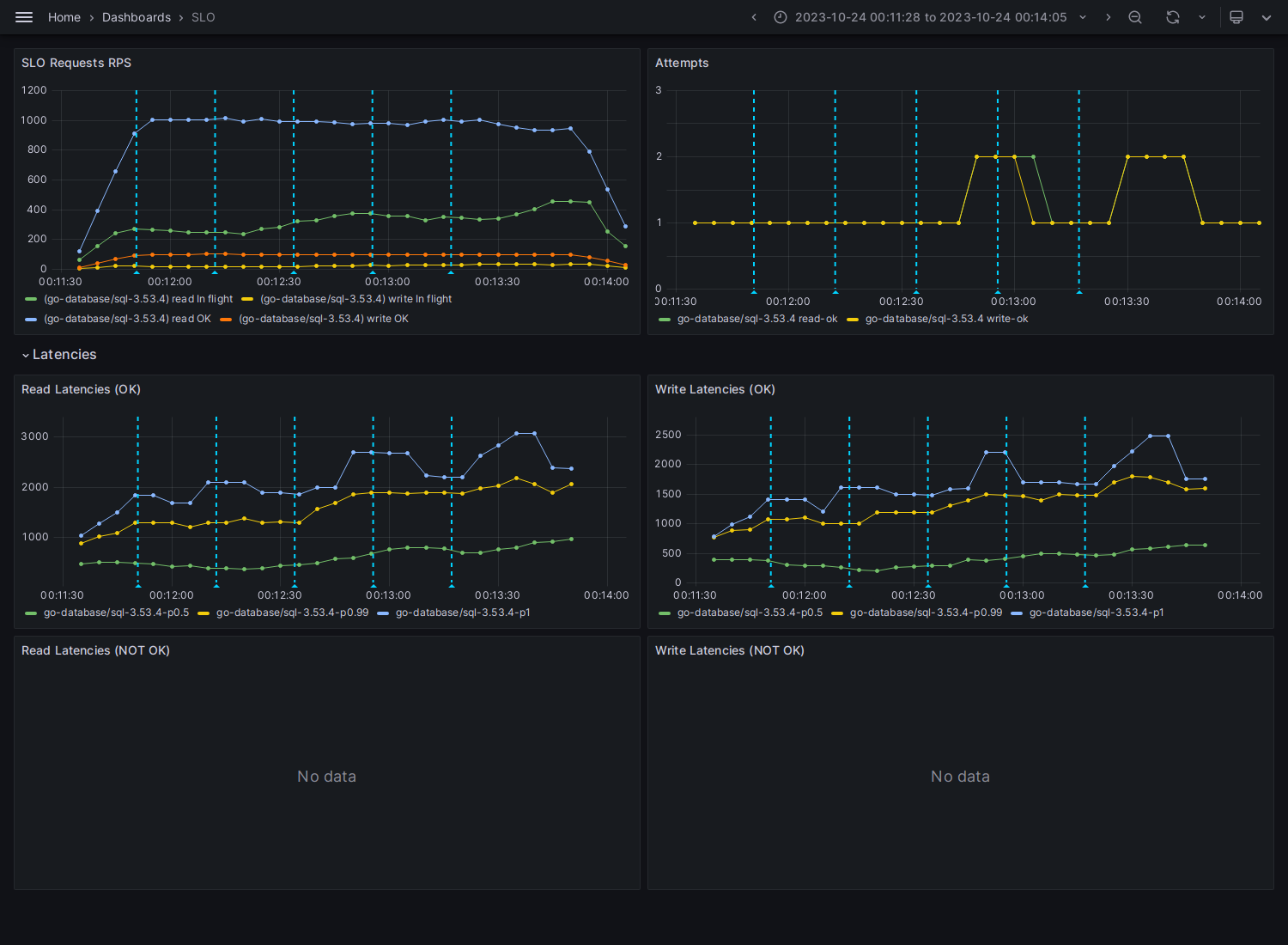1288x945 pixels.
Task: Click yellow swatch of Attempts 'write-ok' series
Action: (x=853, y=320)
